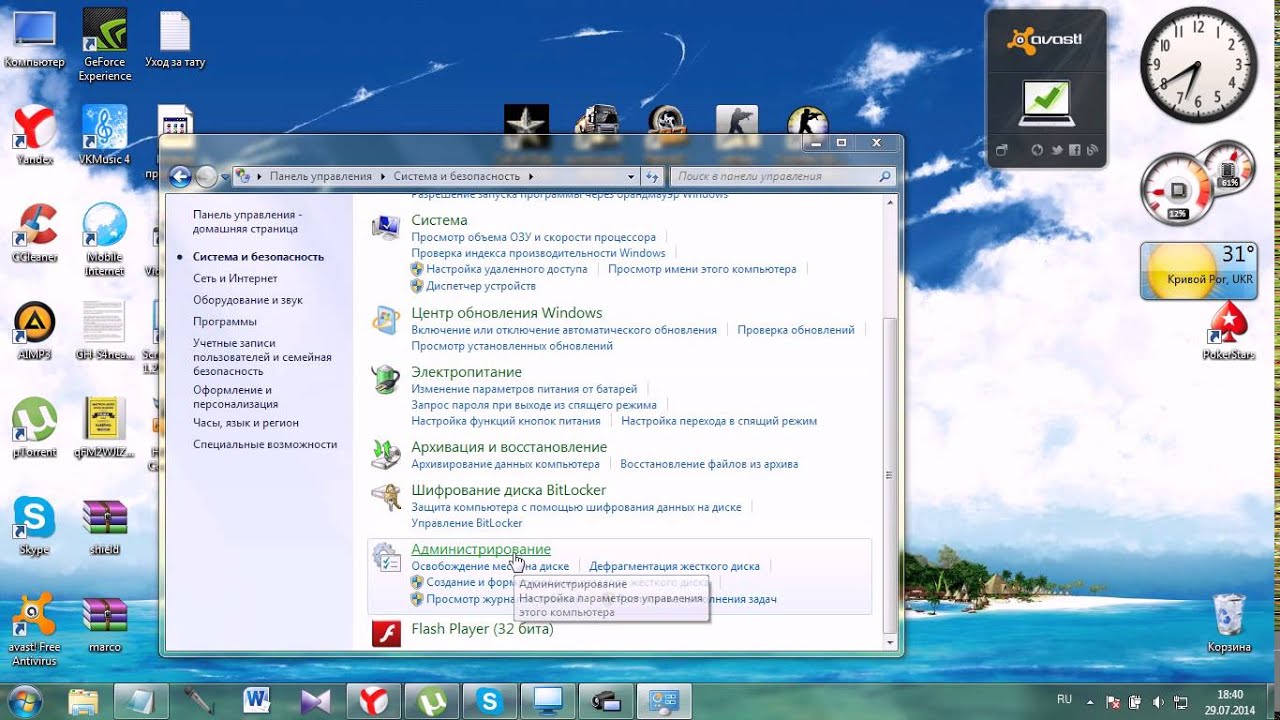
Task: Select the Компьютер desktop icon
Action: [34, 40]
